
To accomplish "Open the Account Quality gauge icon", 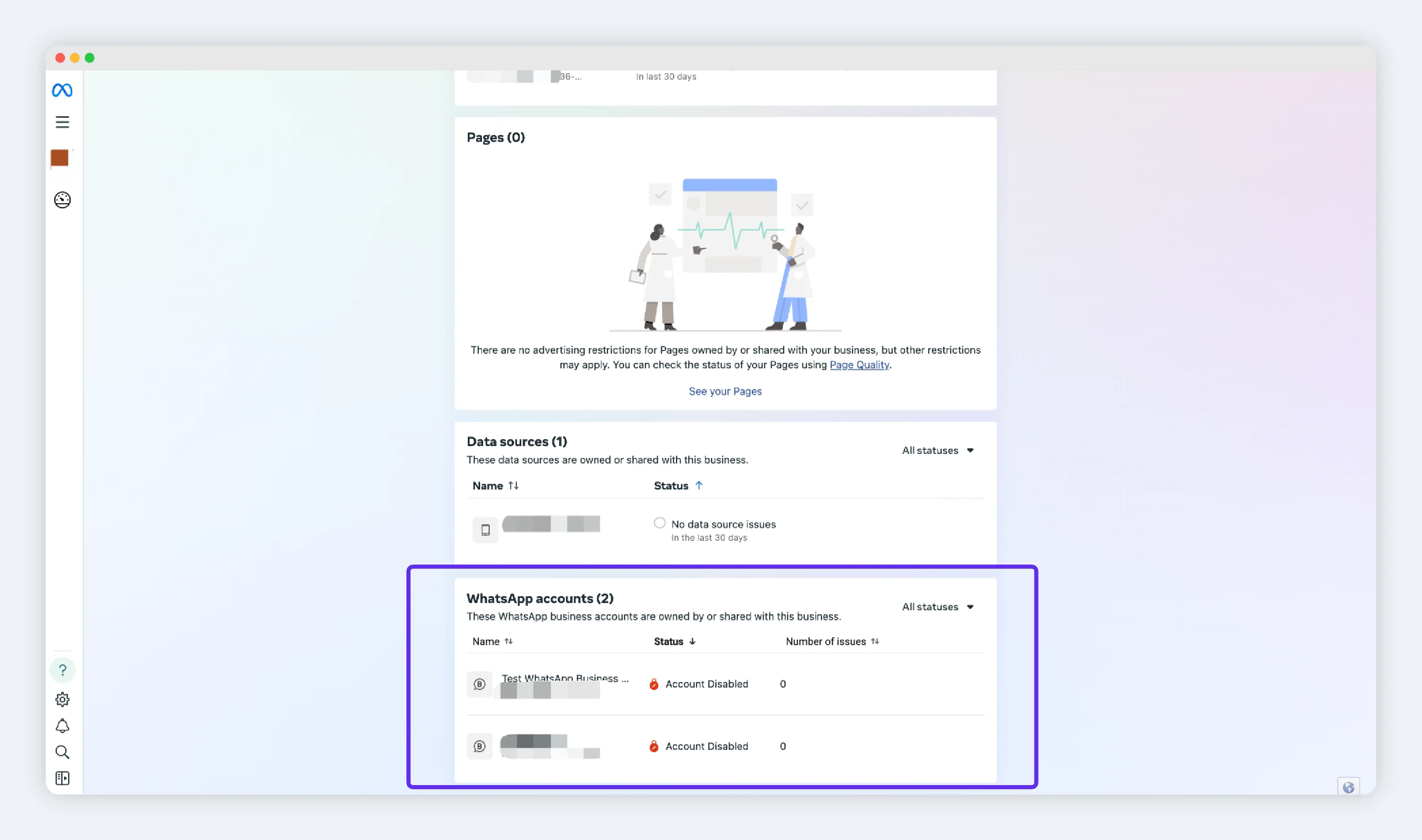I will pos(62,200).
